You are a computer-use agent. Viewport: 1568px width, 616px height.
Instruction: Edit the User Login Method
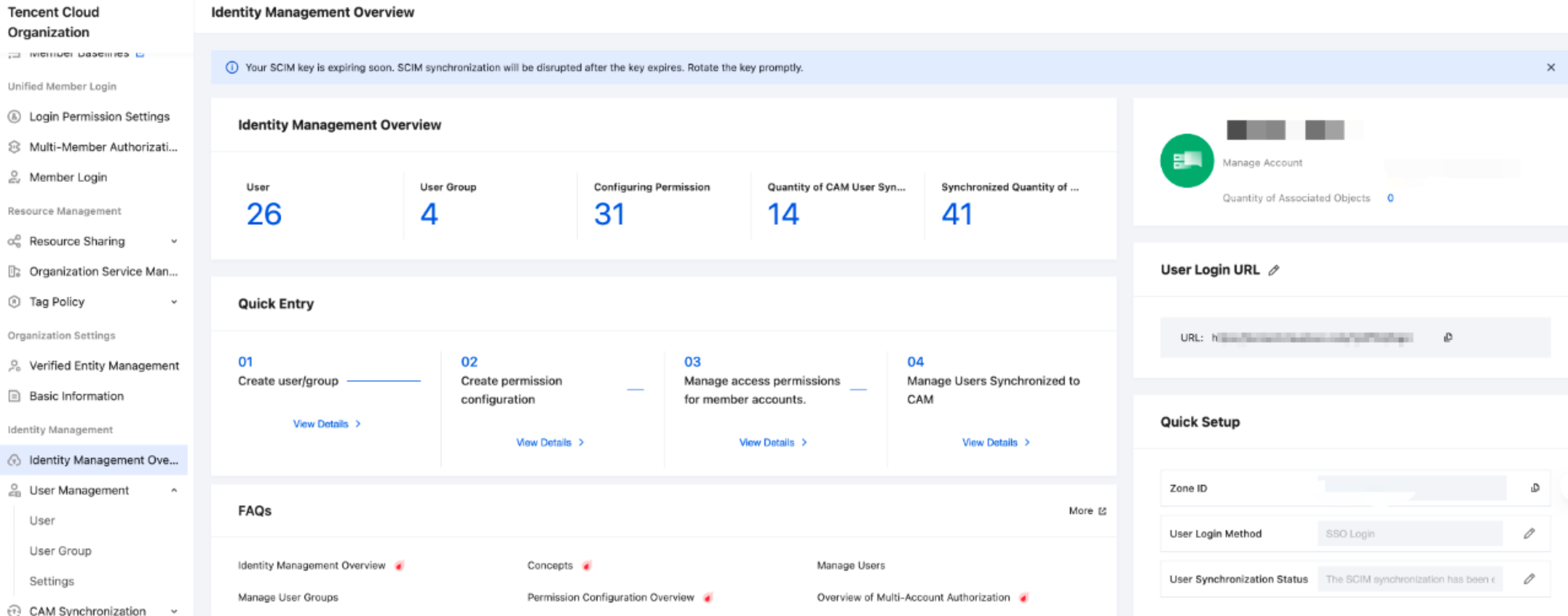(1529, 534)
